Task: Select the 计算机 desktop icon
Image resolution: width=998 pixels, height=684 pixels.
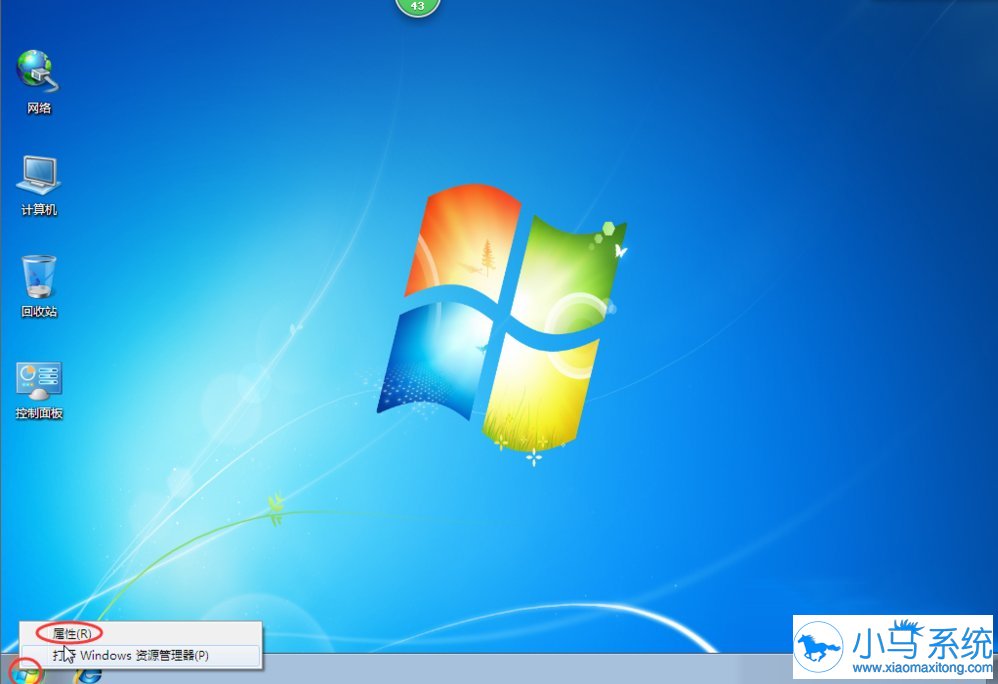Action: [38, 185]
